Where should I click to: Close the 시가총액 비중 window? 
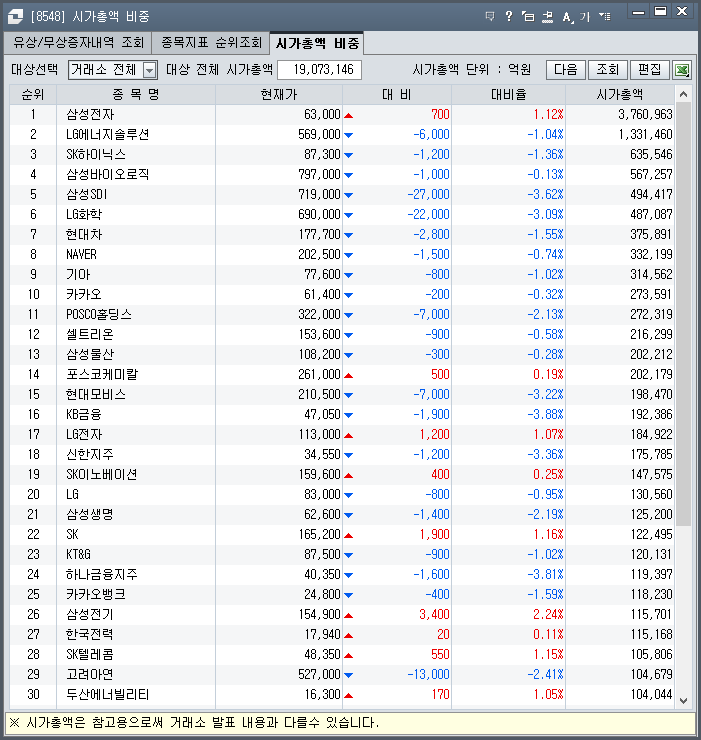coord(682,12)
